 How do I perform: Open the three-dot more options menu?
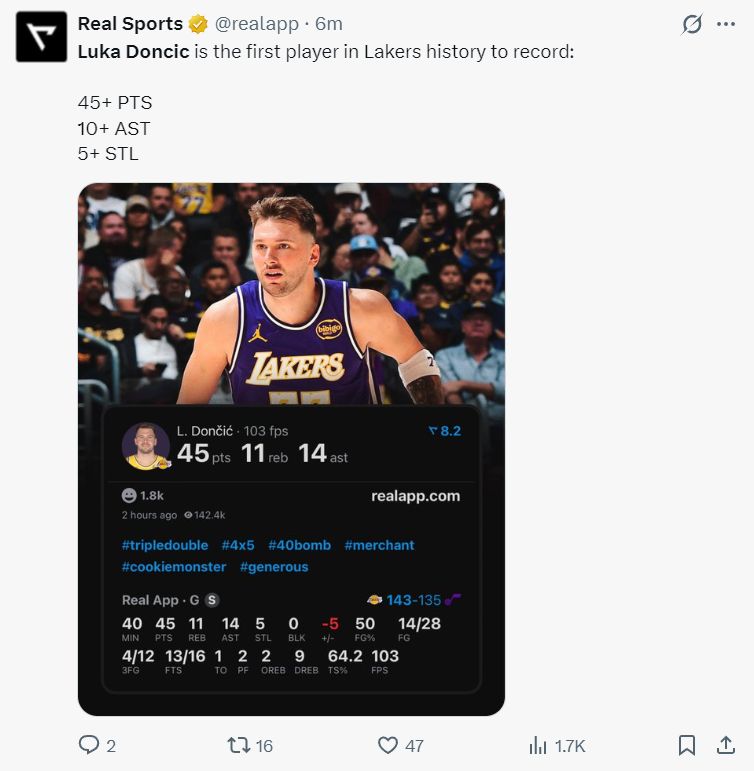click(x=726, y=24)
